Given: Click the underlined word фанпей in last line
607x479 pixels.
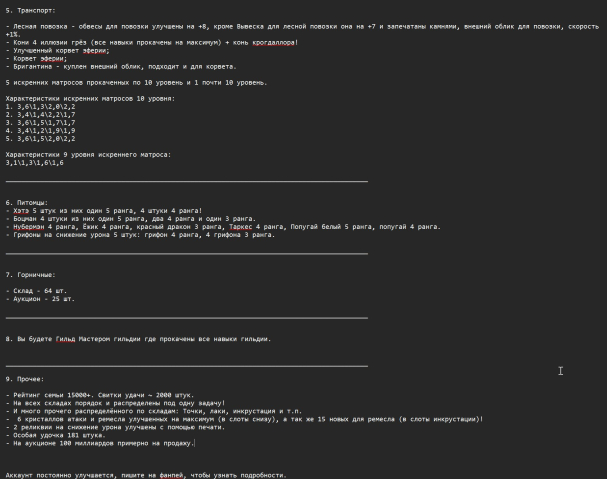Looking at the screenshot, I should point(171,475).
